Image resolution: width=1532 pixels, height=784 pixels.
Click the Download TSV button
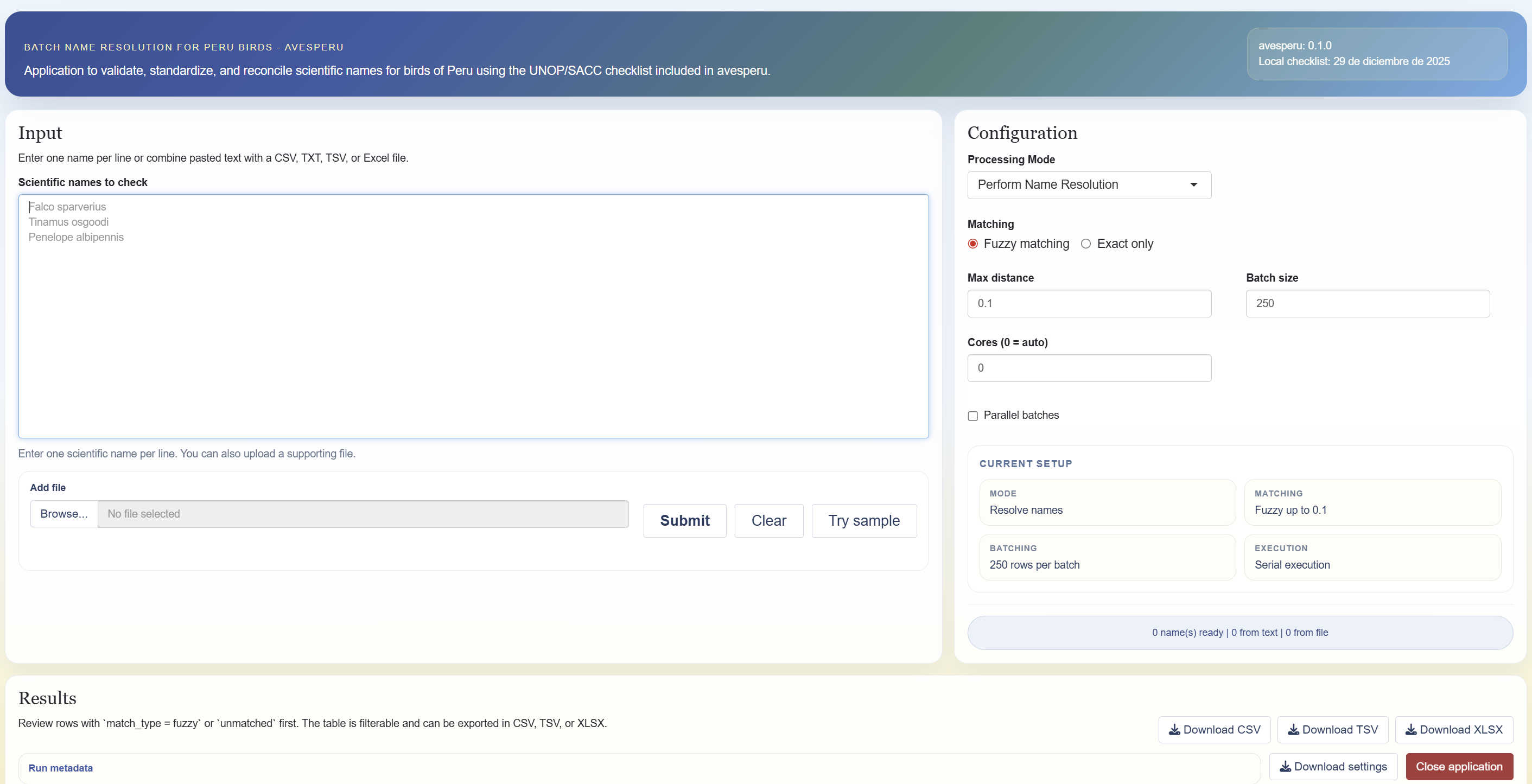click(1332, 729)
